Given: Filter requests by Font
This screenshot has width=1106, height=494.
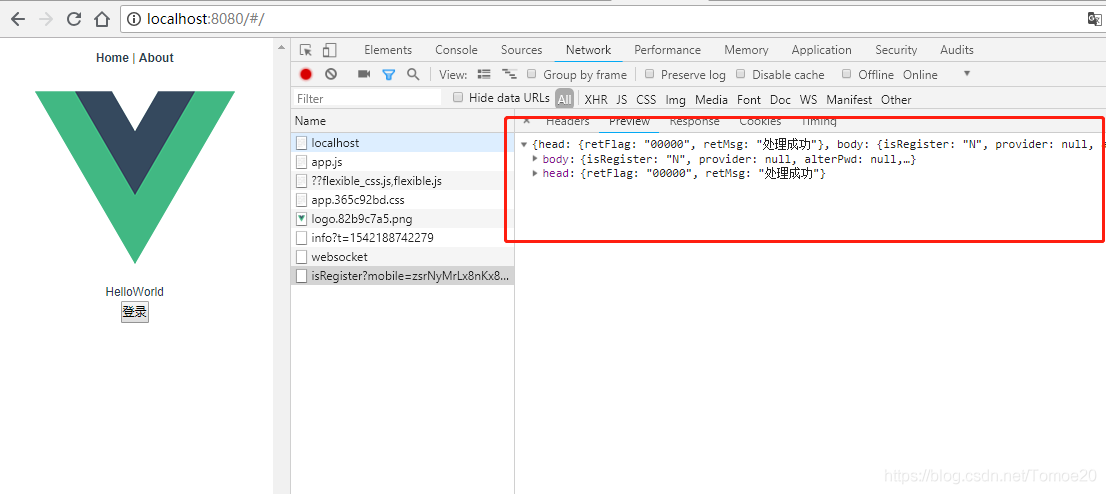Looking at the screenshot, I should point(749,100).
